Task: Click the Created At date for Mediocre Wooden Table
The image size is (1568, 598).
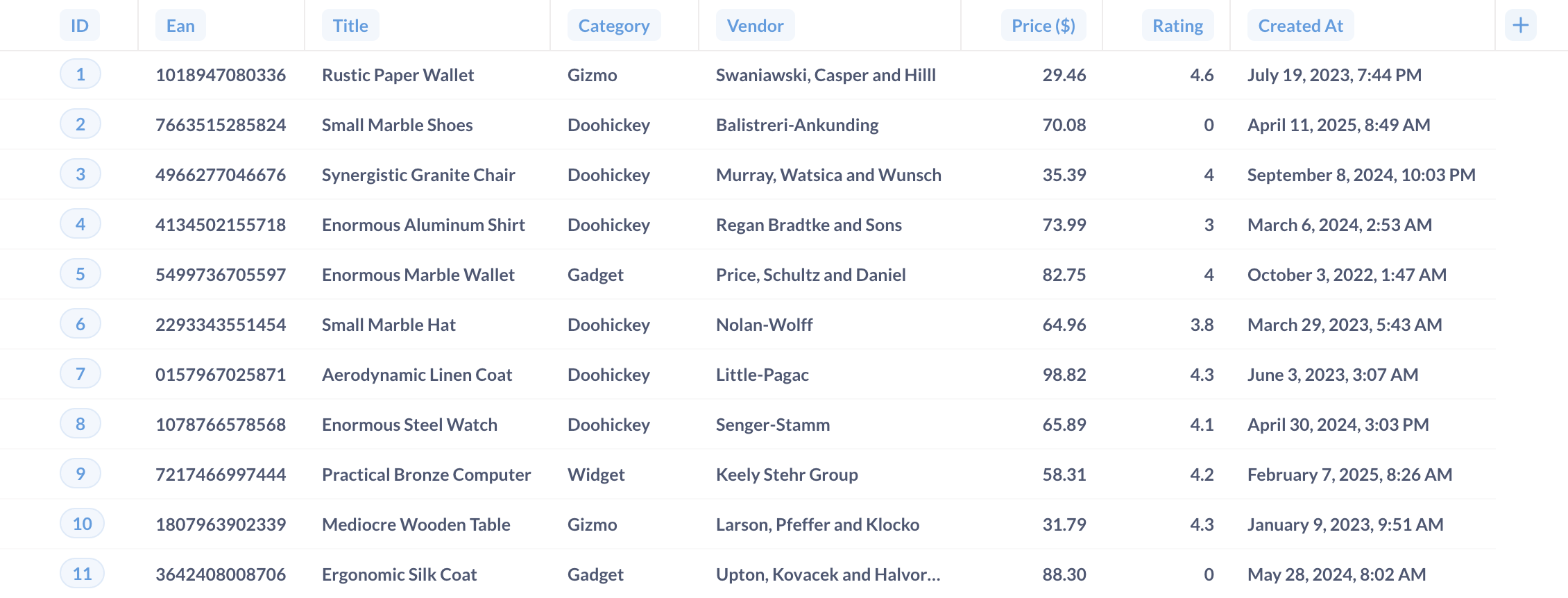Action: (1345, 524)
